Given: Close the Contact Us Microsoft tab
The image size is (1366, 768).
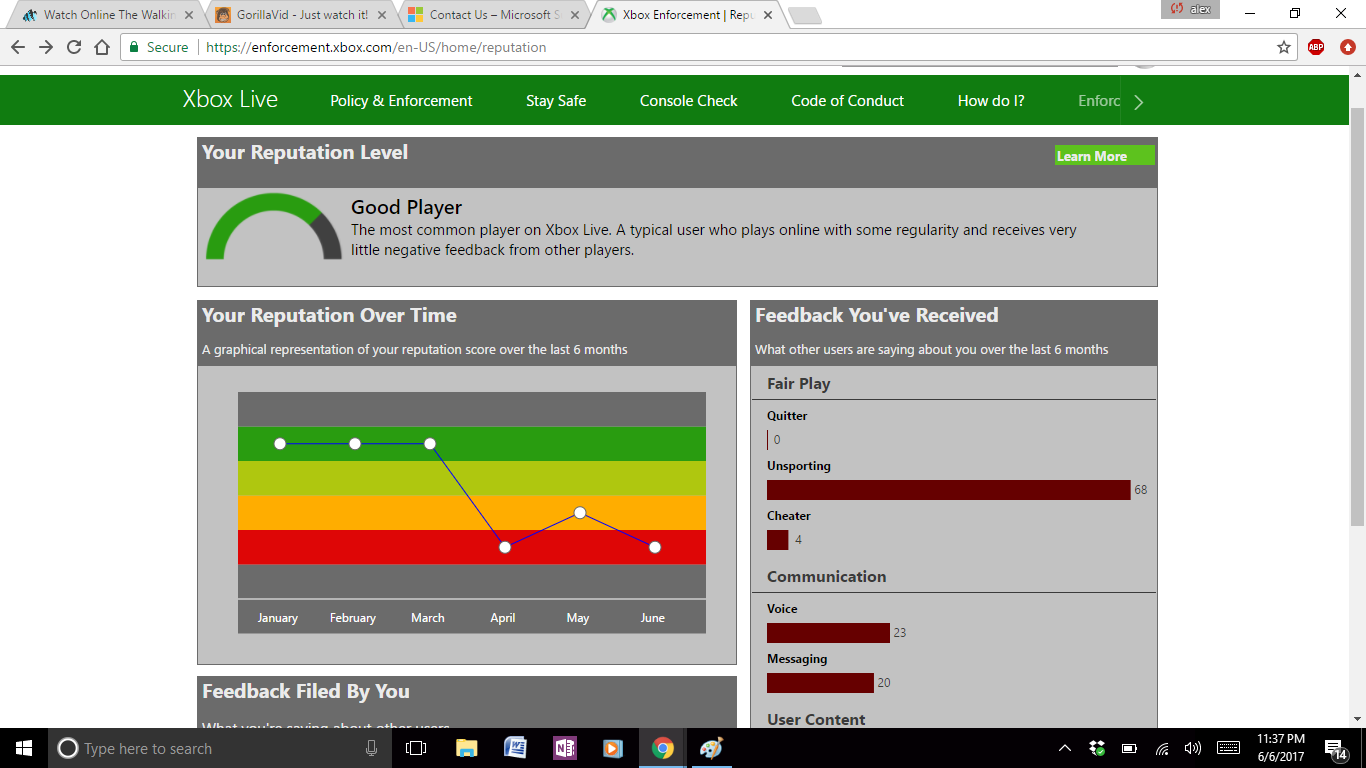Looking at the screenshot, I should [x=574, y=15].
